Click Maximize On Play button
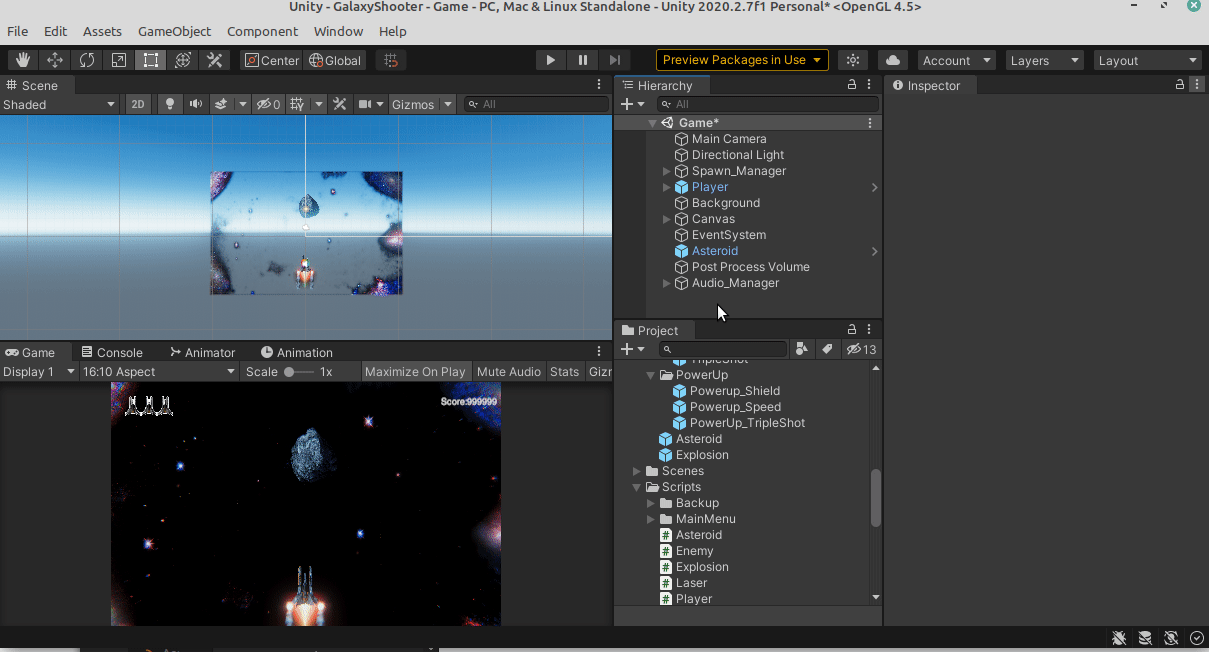This screenshot has height=652, width=1209. click(x=415, y=371)
